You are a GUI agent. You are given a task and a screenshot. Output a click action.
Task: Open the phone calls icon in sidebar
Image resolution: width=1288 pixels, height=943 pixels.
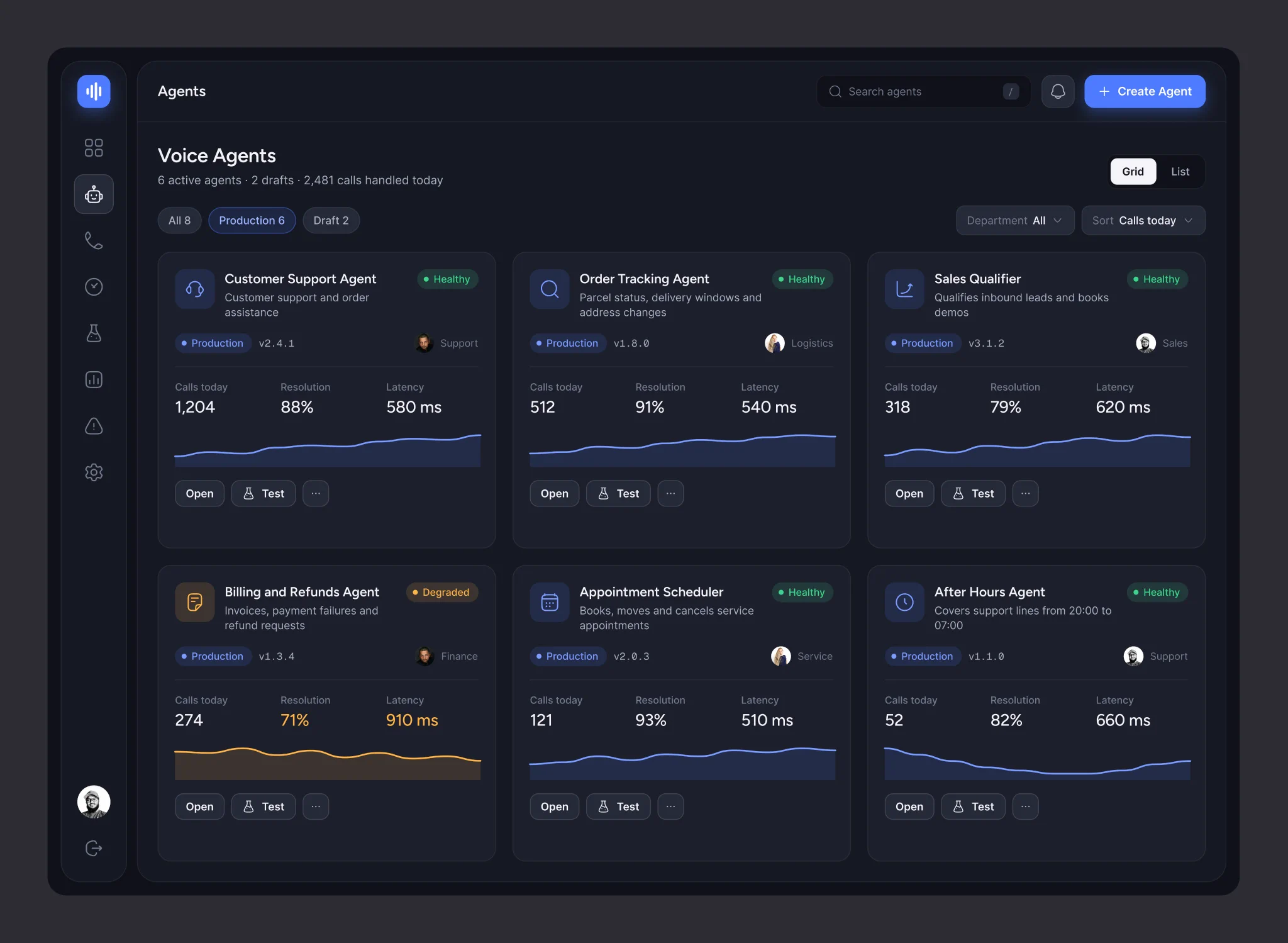(94, 240)
